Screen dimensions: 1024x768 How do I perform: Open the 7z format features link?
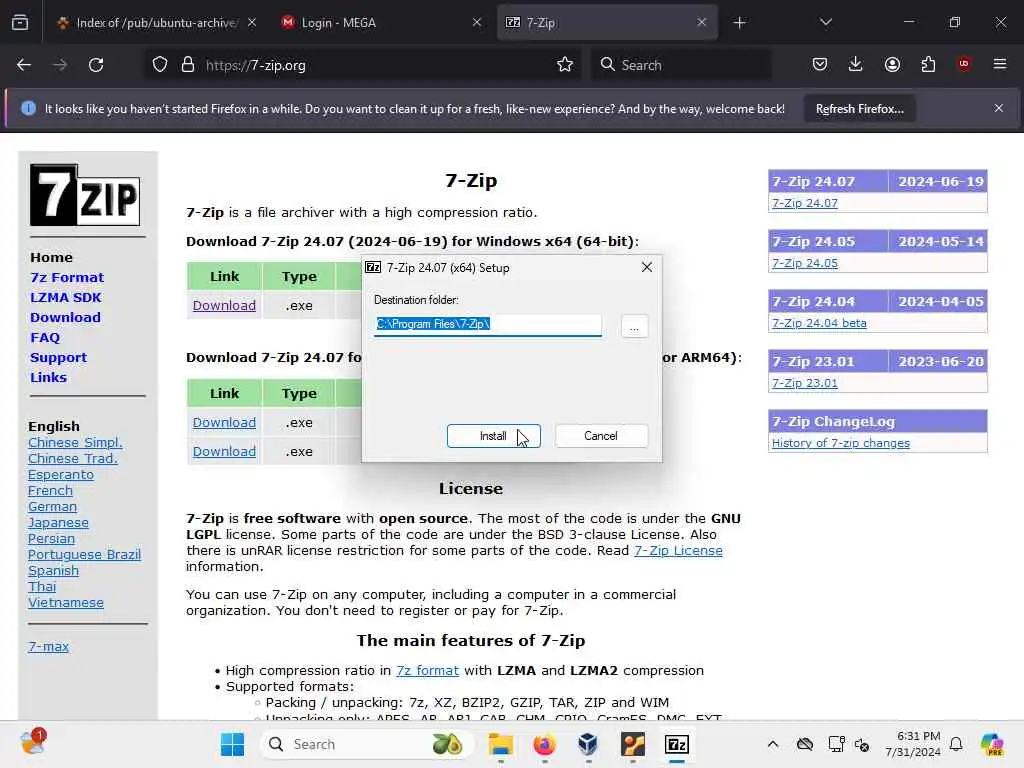coord(427,671)
